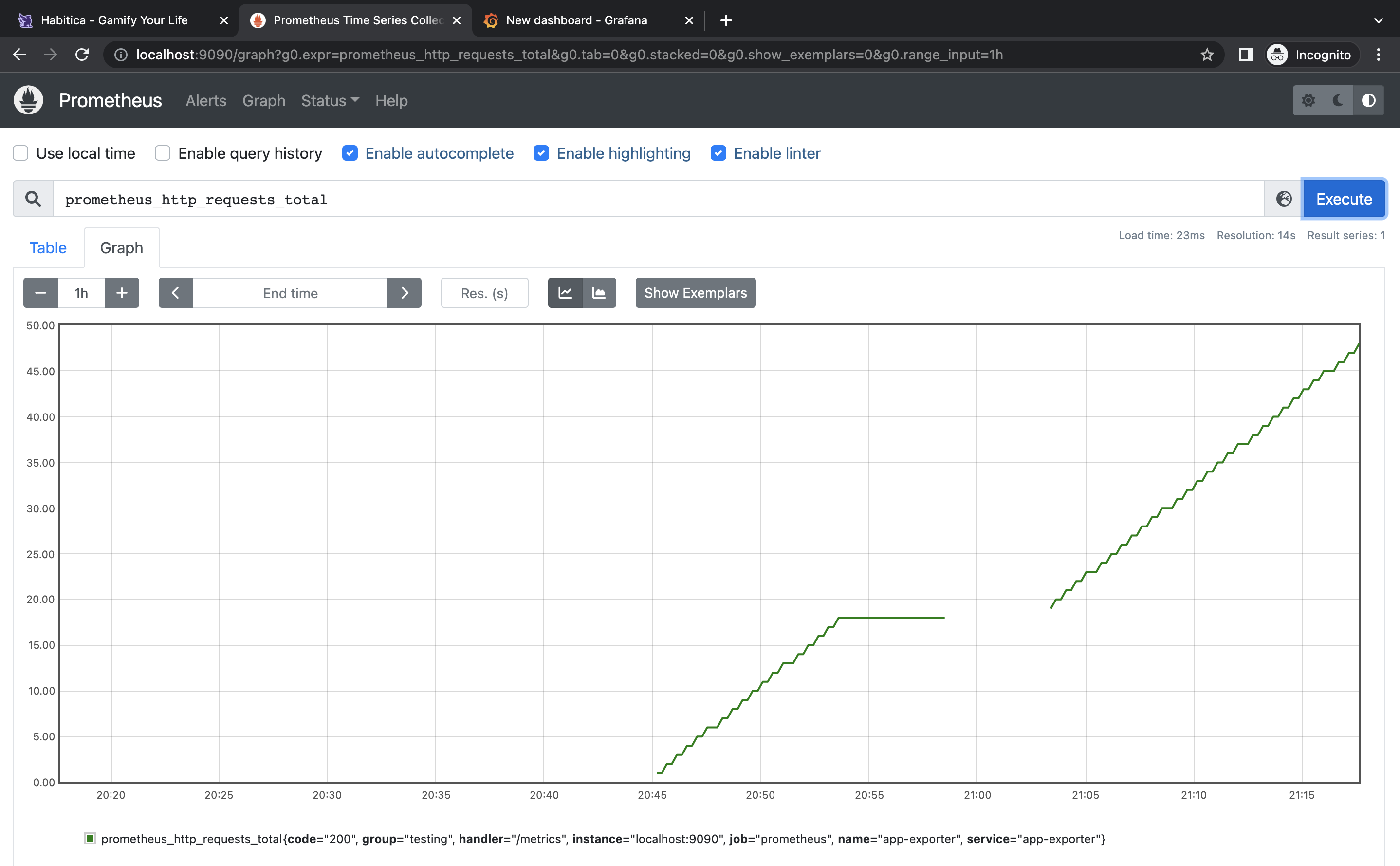Close the Habitica tab
Image resolution: width=1400 pixels, height=866 pixels.
tap(224, 20)
